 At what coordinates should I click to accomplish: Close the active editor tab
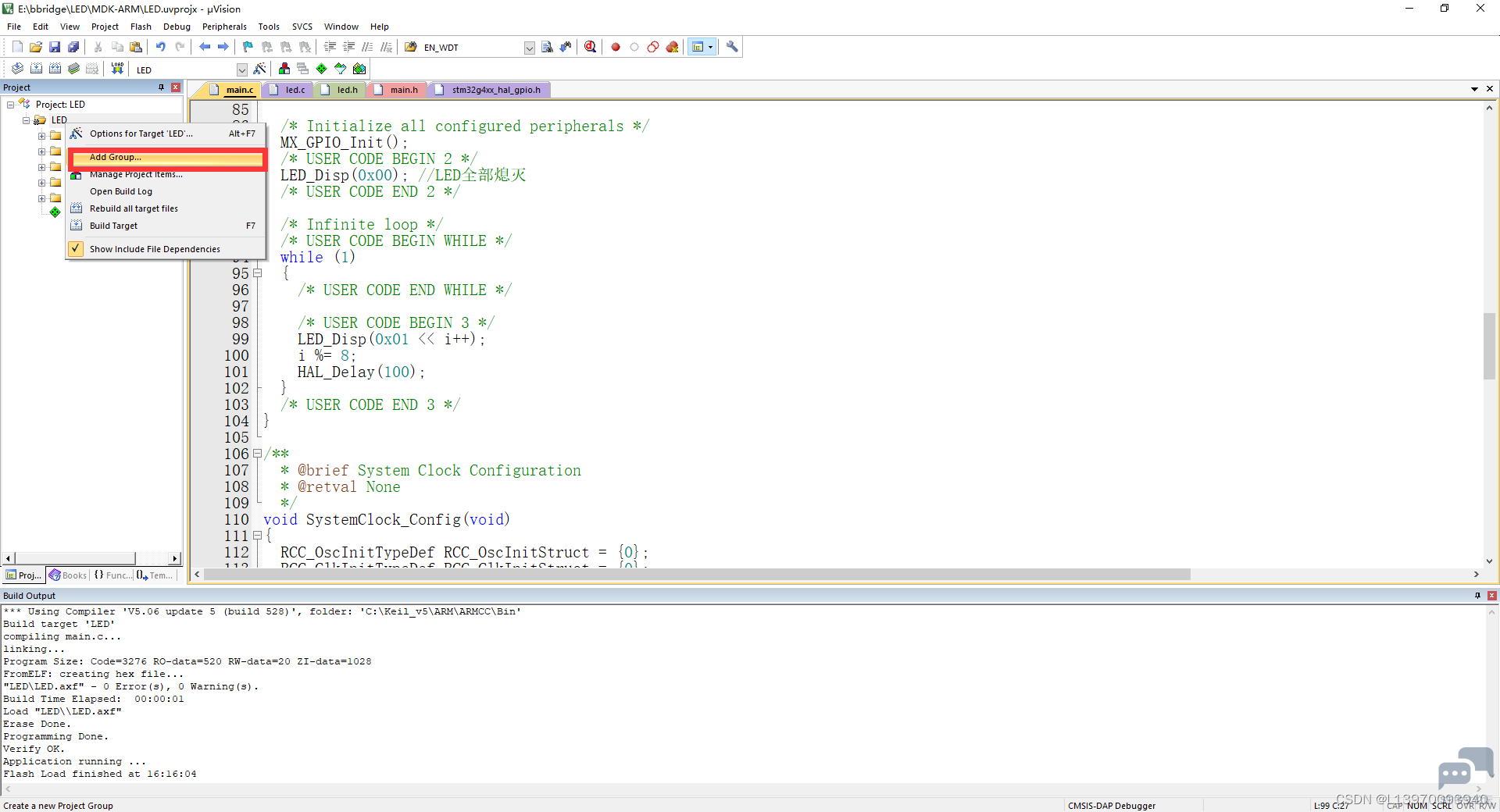[x=1490, y=89]
